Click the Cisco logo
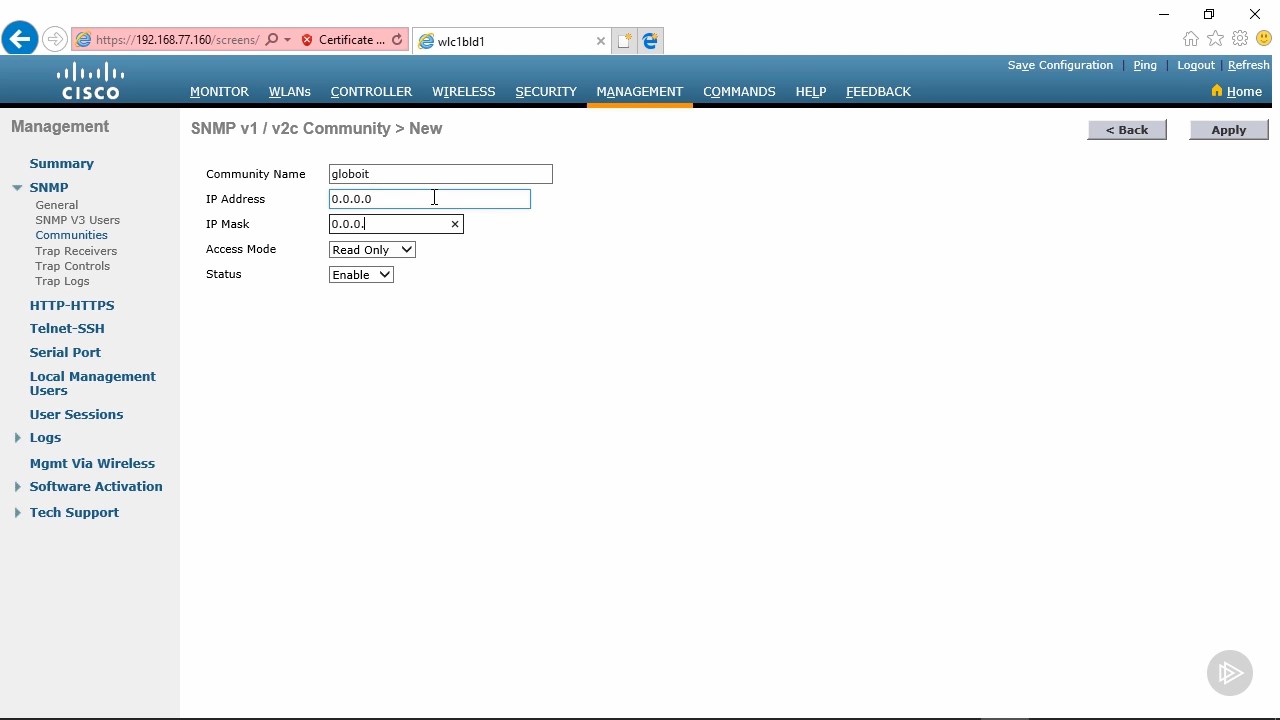This screenshot has height=720, width=1280. pos(90,81)
